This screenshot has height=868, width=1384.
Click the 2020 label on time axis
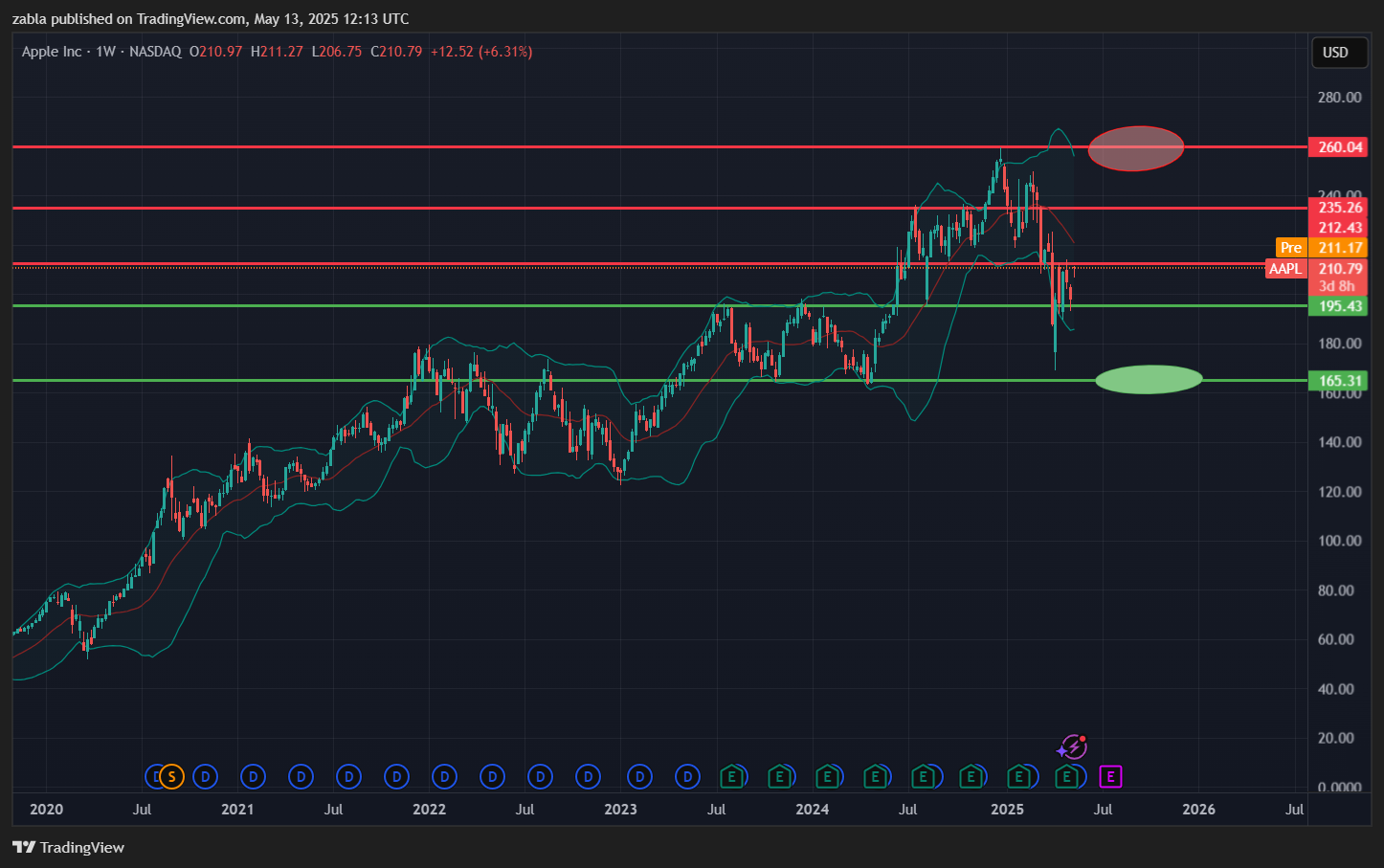[46, 810]
